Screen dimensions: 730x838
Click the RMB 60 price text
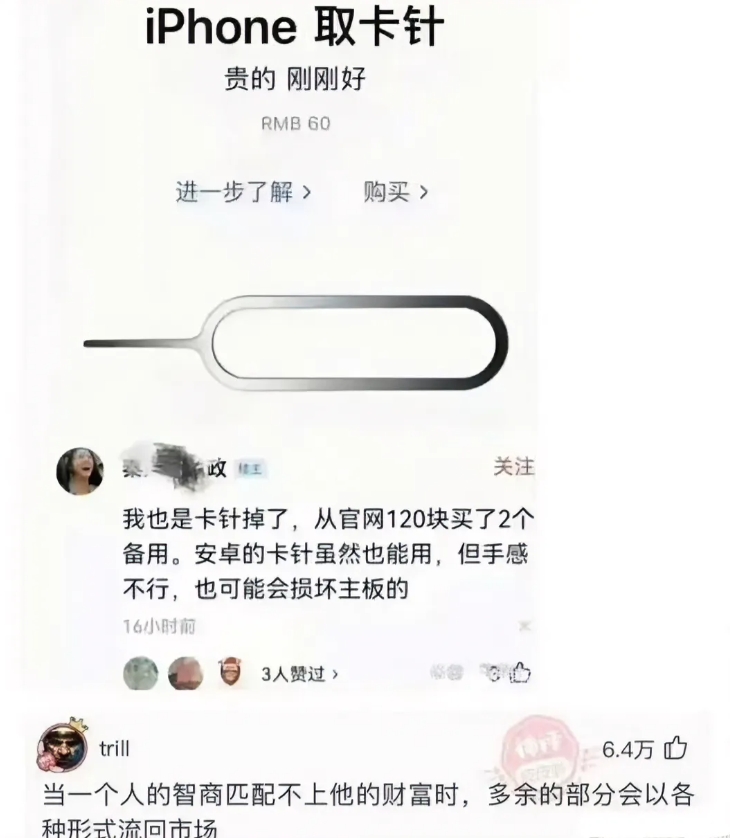coord(296,123)
